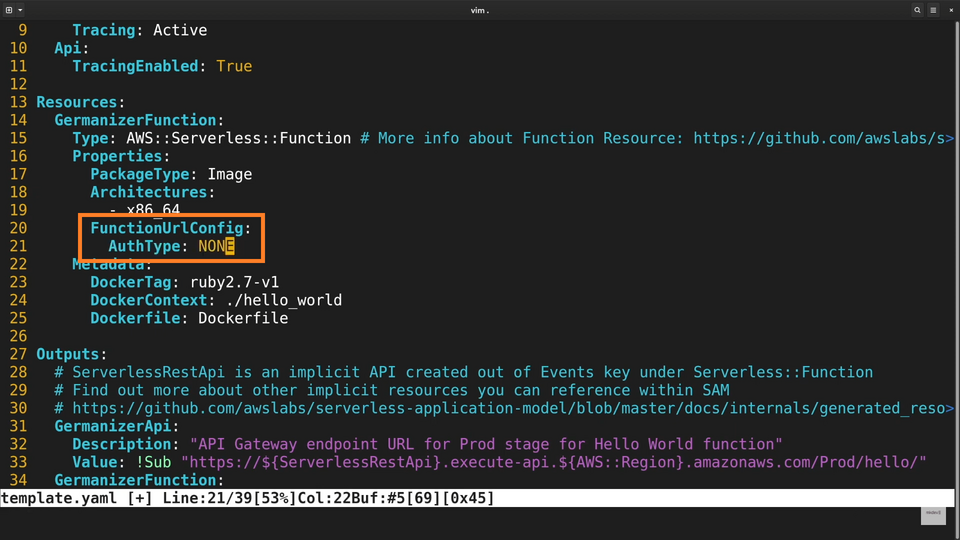Click 'template.yaml' in the status line
This screenshot has height=540, width=960.
coord(59,498)
